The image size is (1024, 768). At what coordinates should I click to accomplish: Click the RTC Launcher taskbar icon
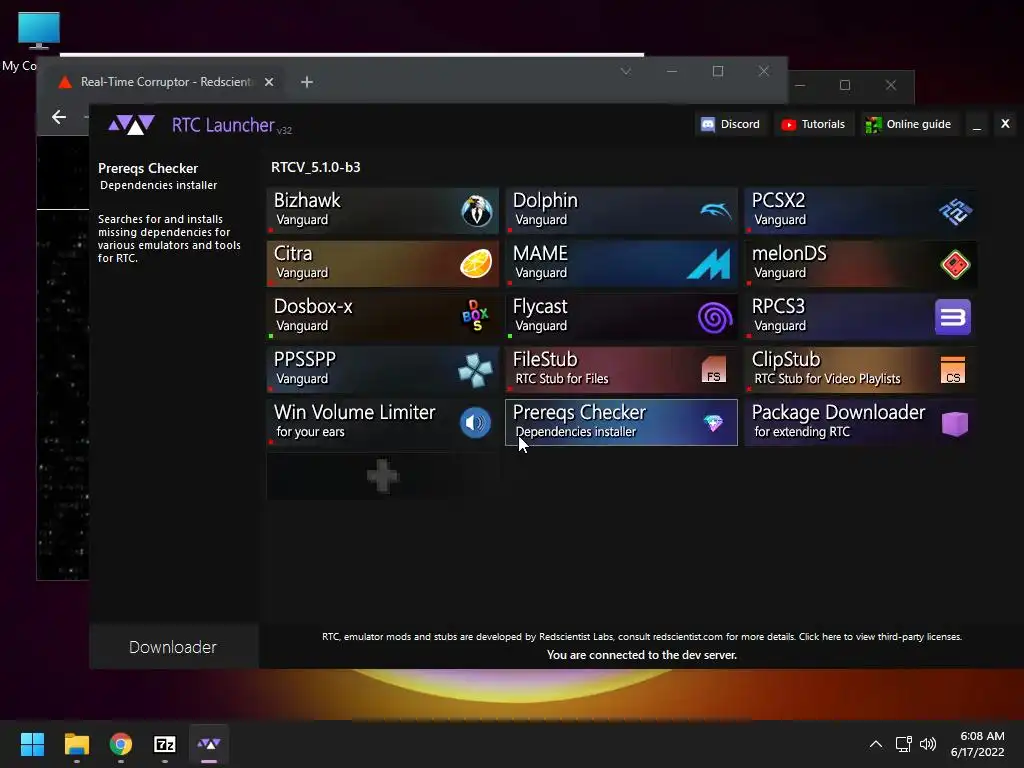209,744
